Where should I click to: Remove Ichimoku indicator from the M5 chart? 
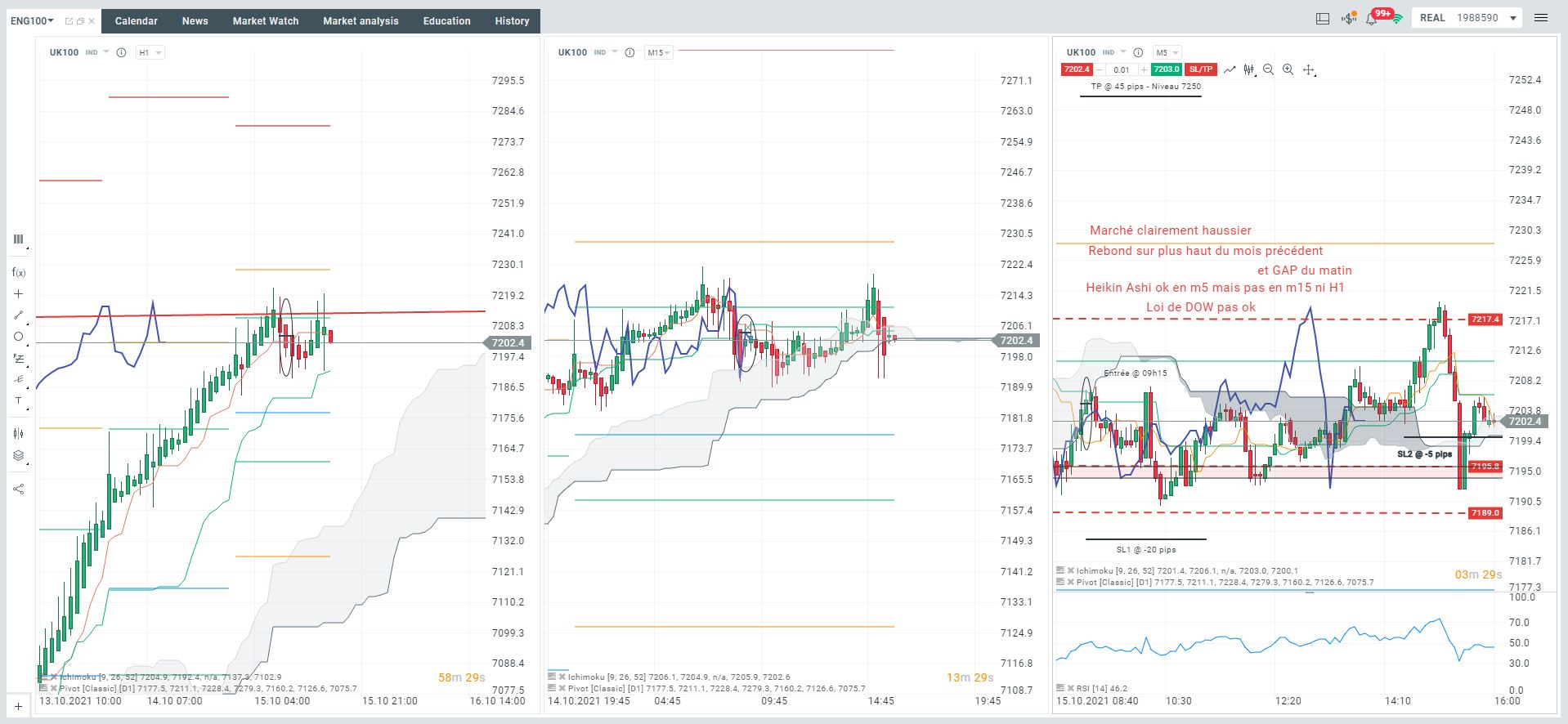click(x=1071, y=570)
